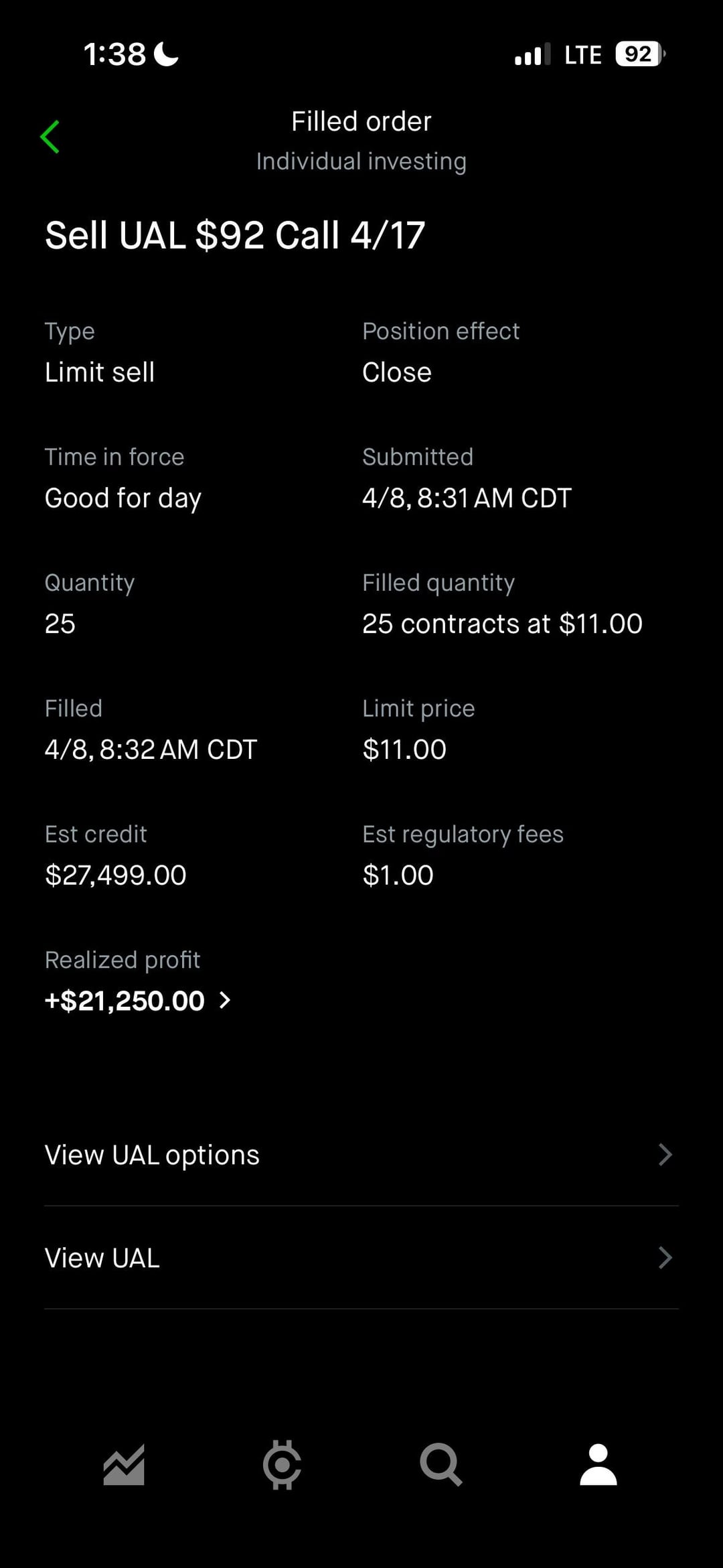The height and width of the screenshot is (1568, 723).
Task: Tap the cellular signal bars icon
Action: tap(532, 54)
